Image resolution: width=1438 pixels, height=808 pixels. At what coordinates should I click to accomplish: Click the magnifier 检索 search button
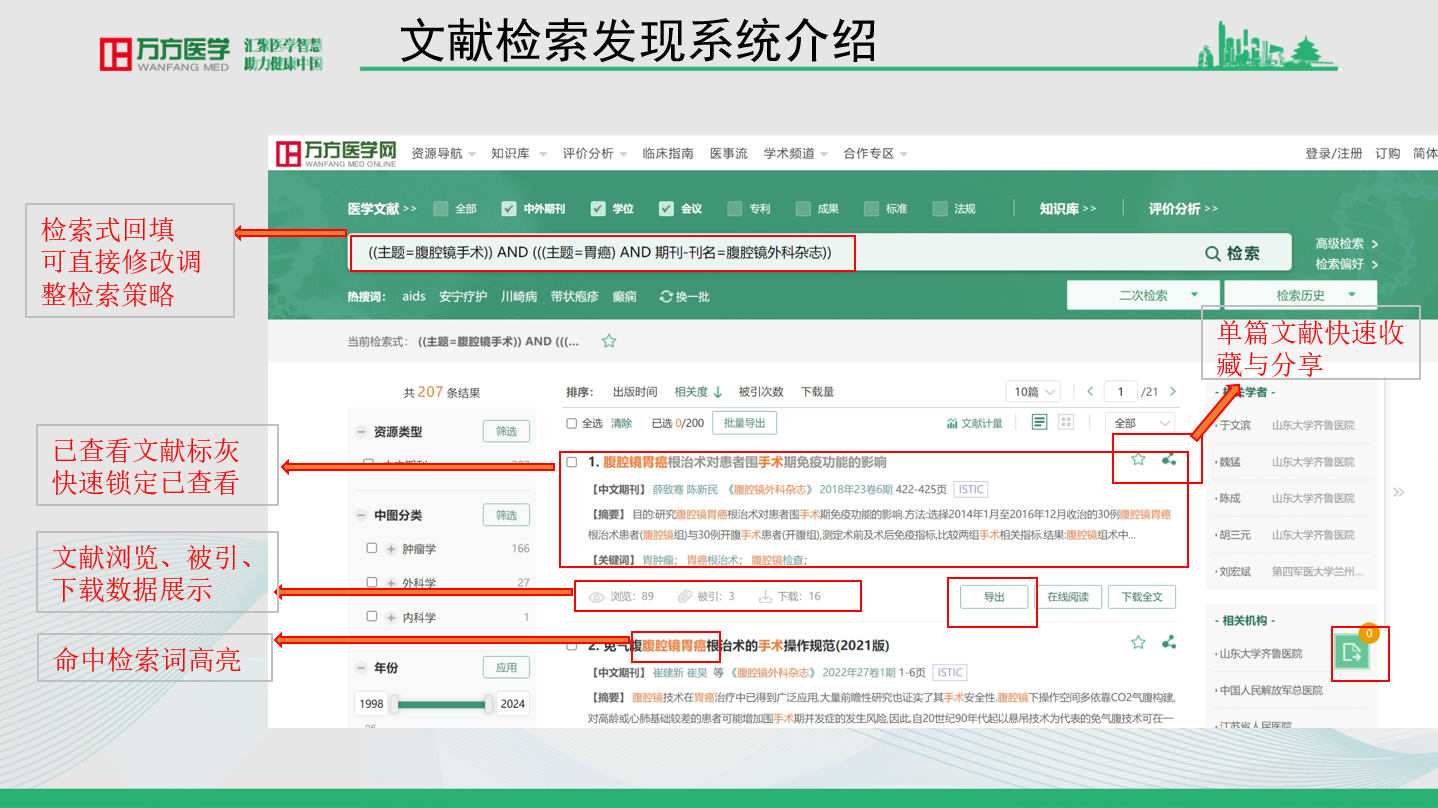click(1232, 254)
